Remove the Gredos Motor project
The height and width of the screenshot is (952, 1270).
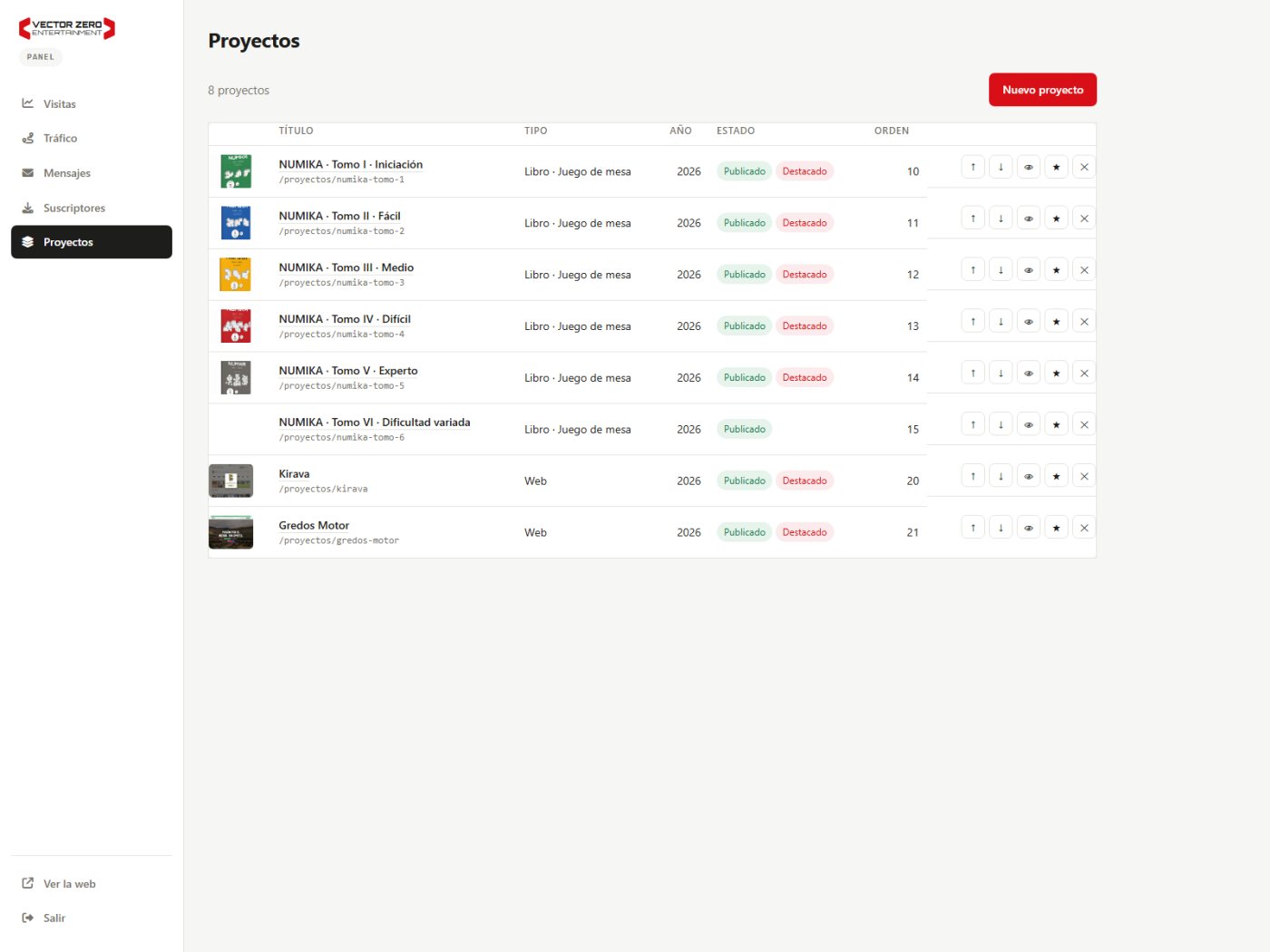point(1084,528)
